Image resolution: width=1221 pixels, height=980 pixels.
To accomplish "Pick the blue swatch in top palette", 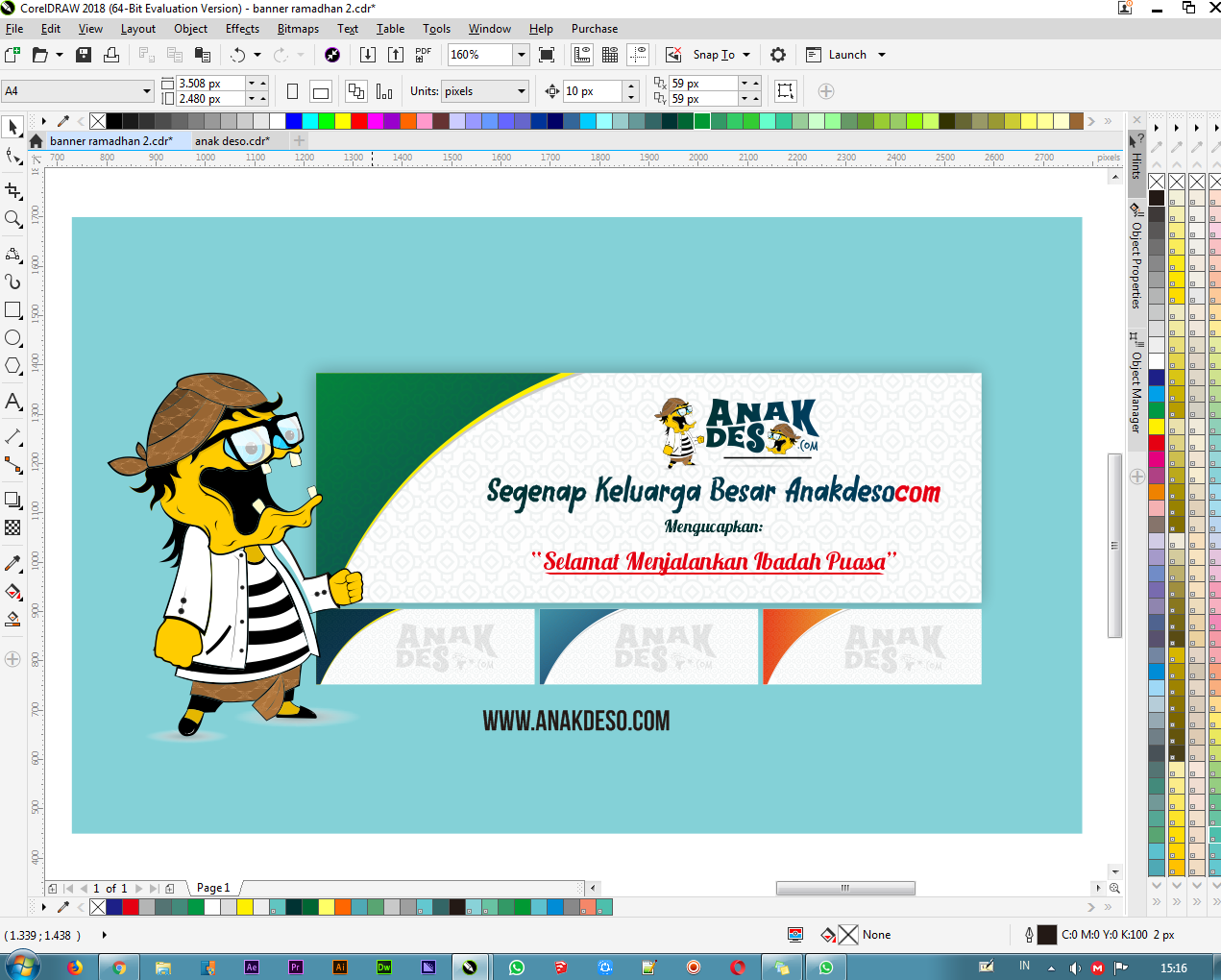I will point(294,121).
